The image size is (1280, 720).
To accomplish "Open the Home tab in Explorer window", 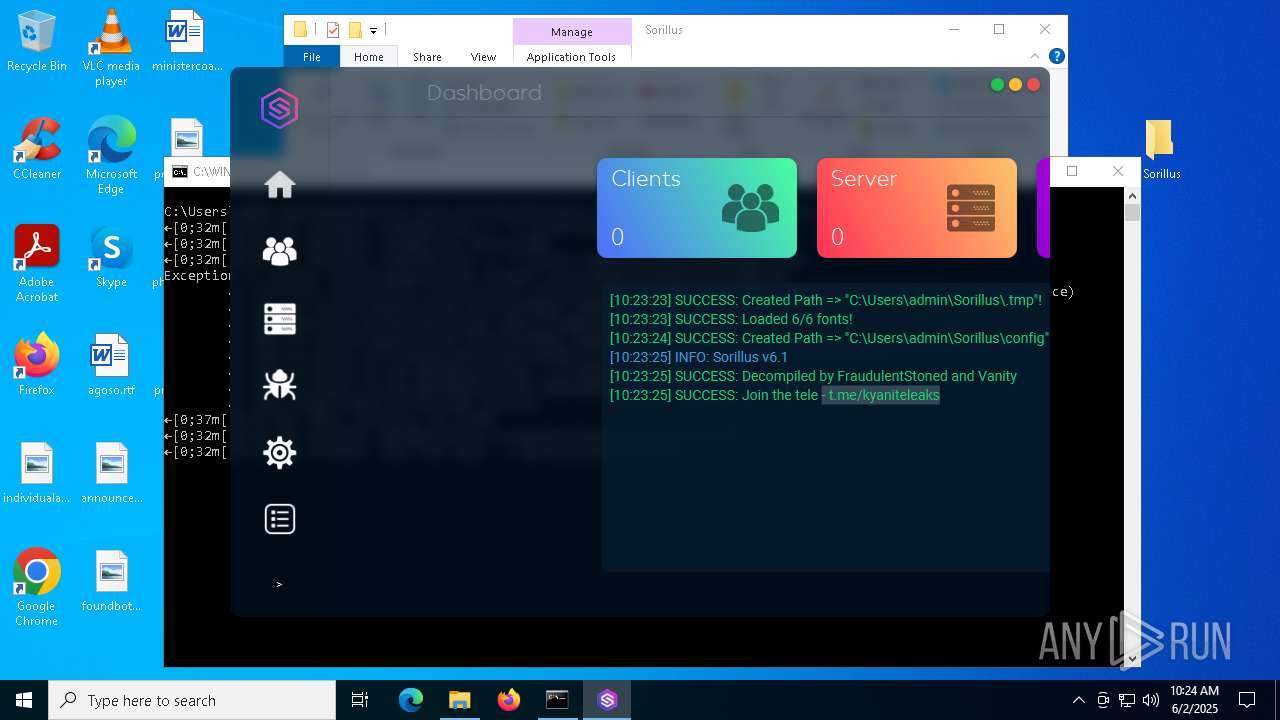I will 369,57.
